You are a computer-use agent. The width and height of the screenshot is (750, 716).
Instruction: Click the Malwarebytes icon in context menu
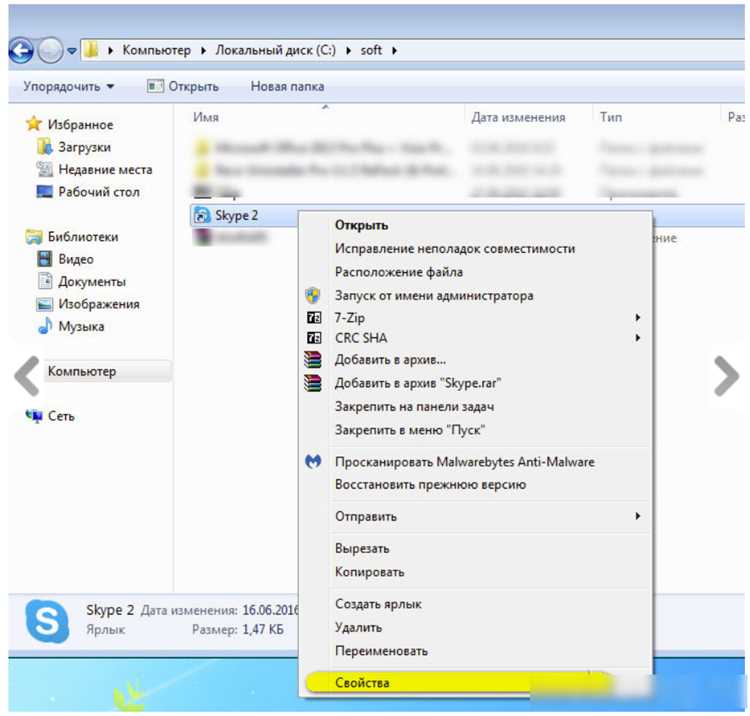coord(313,462)
